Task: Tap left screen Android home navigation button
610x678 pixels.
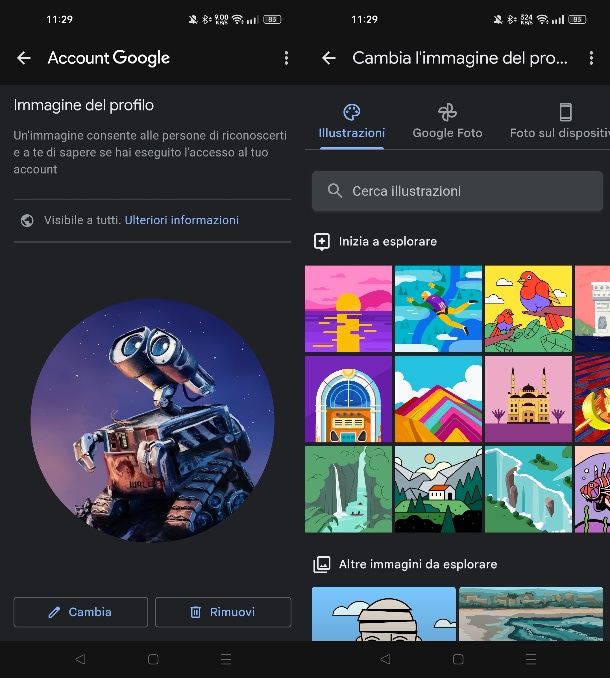Action: tap(153, 659)
